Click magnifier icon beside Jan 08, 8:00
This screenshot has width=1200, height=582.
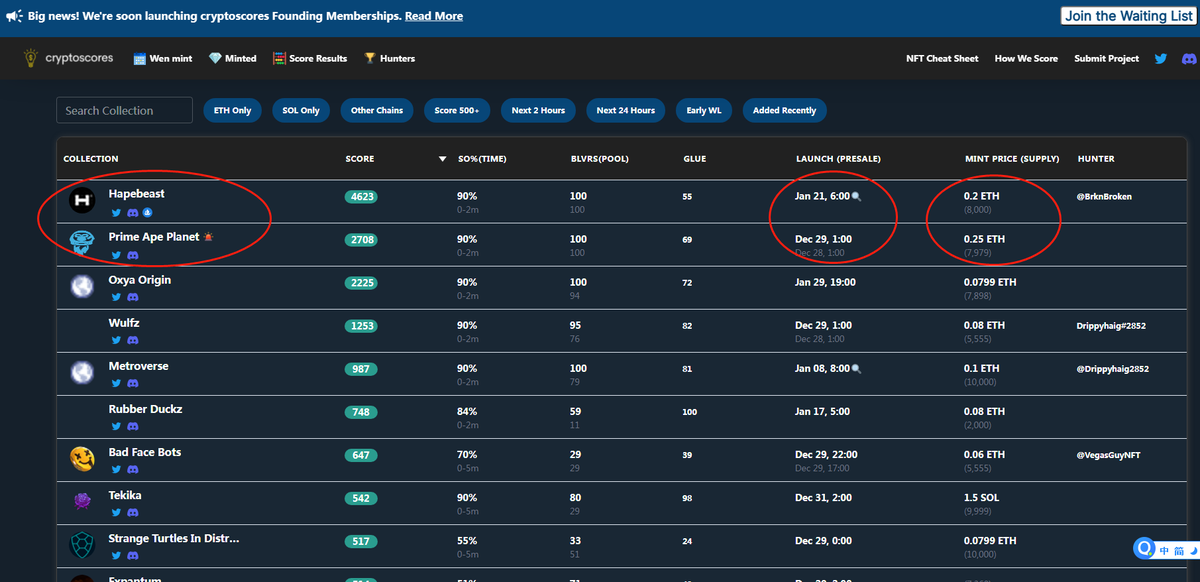coord(856,369)
